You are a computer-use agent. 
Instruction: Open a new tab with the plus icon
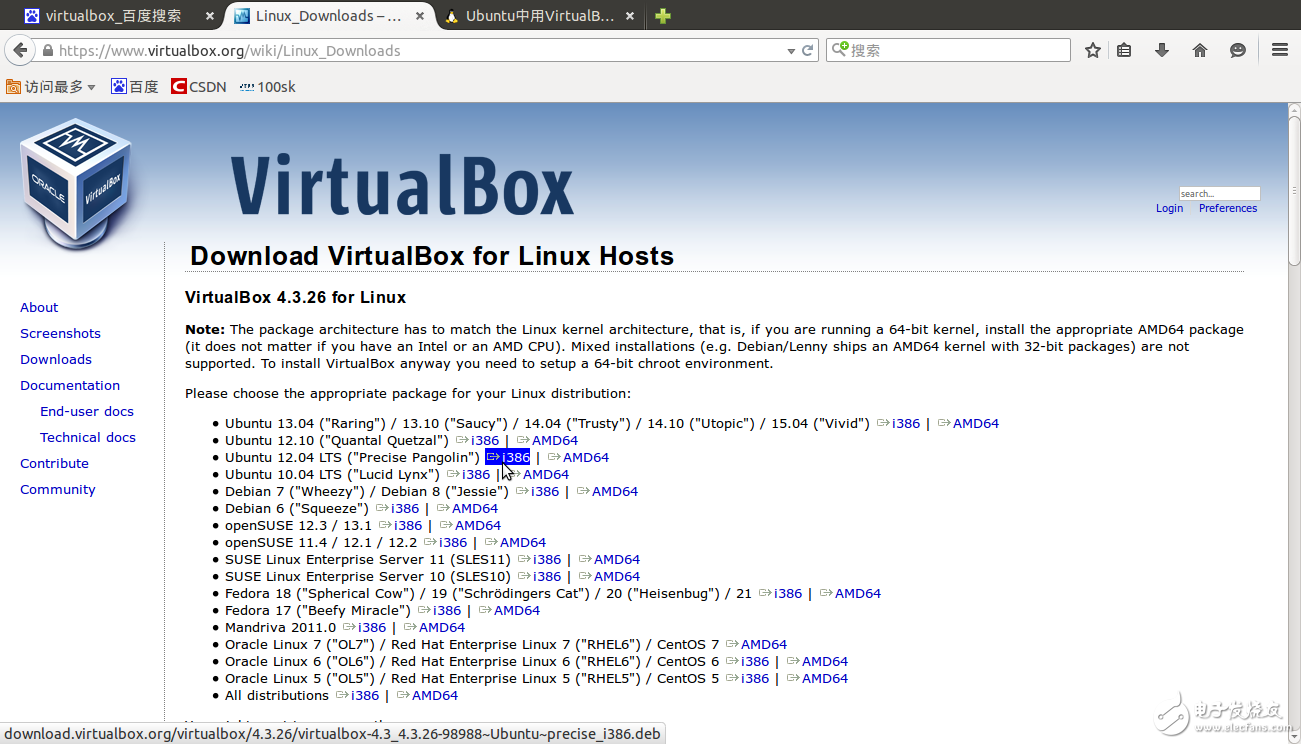pyautogui.click(x=663, y=16)
